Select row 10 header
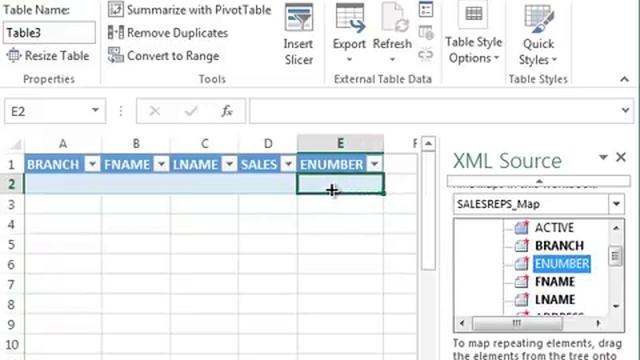This screenshot has width=640, height=360. tap(11, 344)
